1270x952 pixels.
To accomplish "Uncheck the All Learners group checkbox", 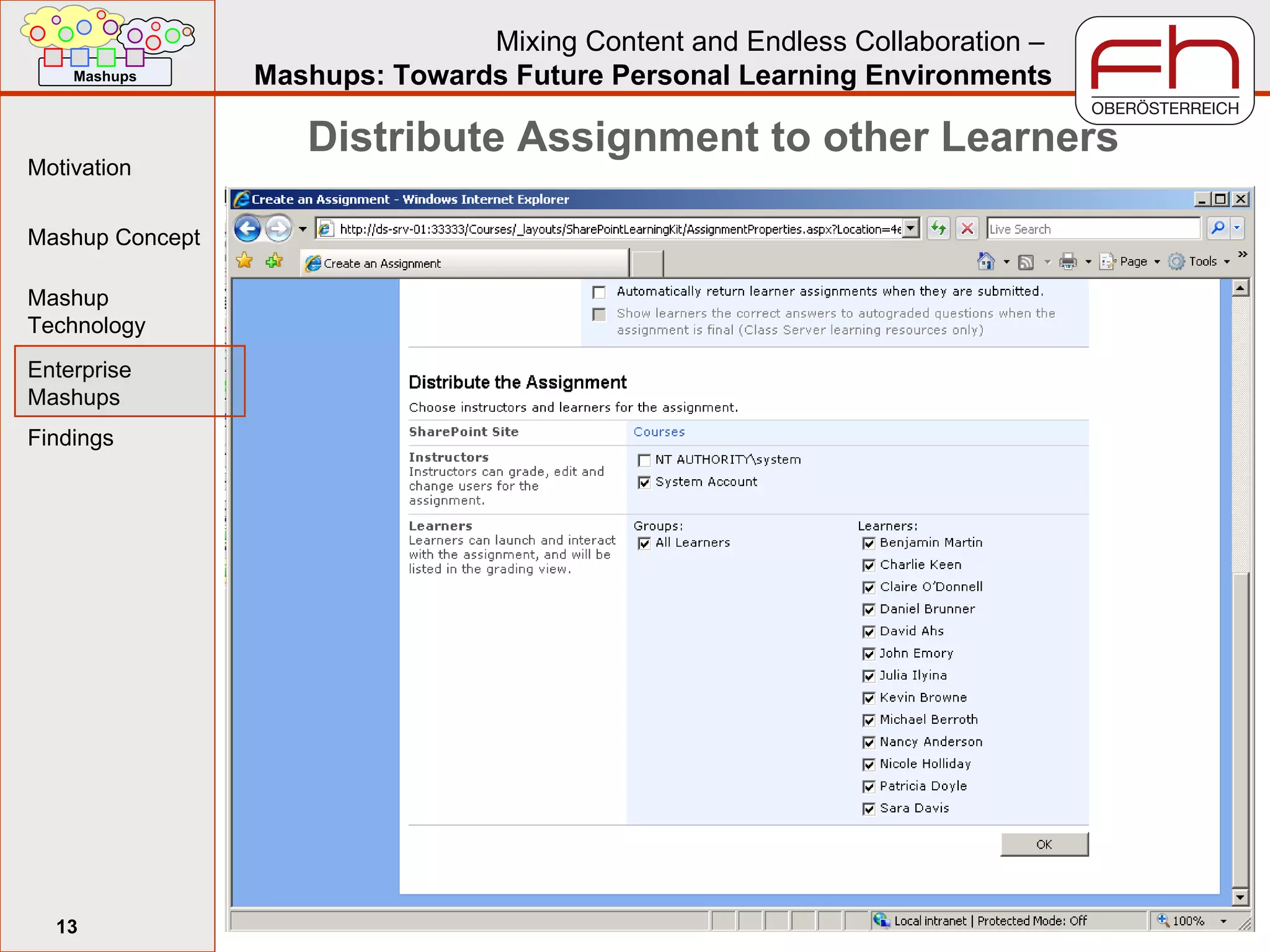I will pyautogui.click(x=644, y=544).
